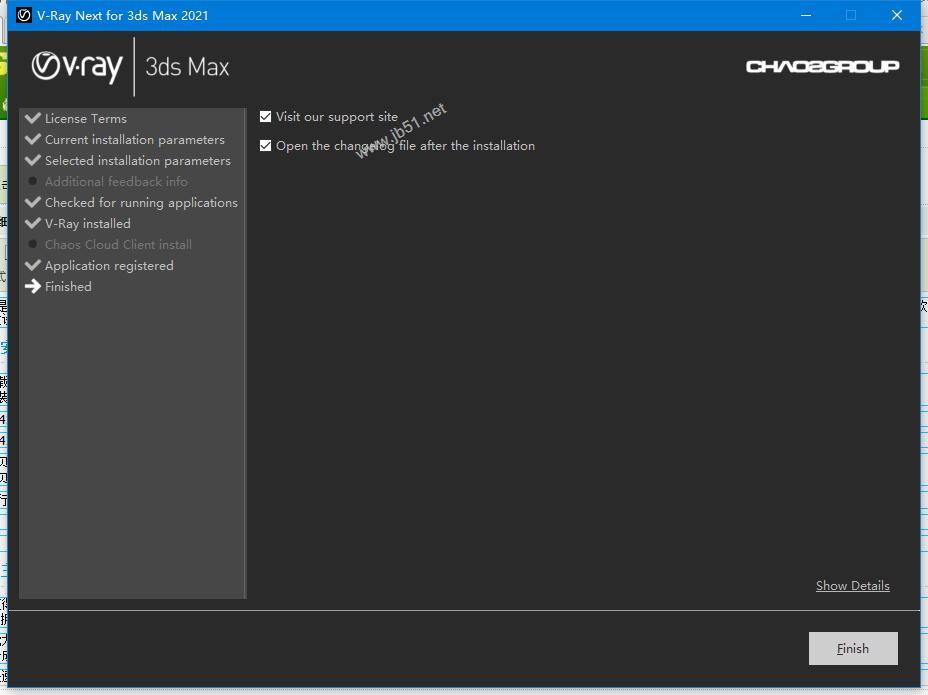Viewport: 928px width, 695px height.
Task: Click checkmark beside Application registered
Action: pos(33,265)
